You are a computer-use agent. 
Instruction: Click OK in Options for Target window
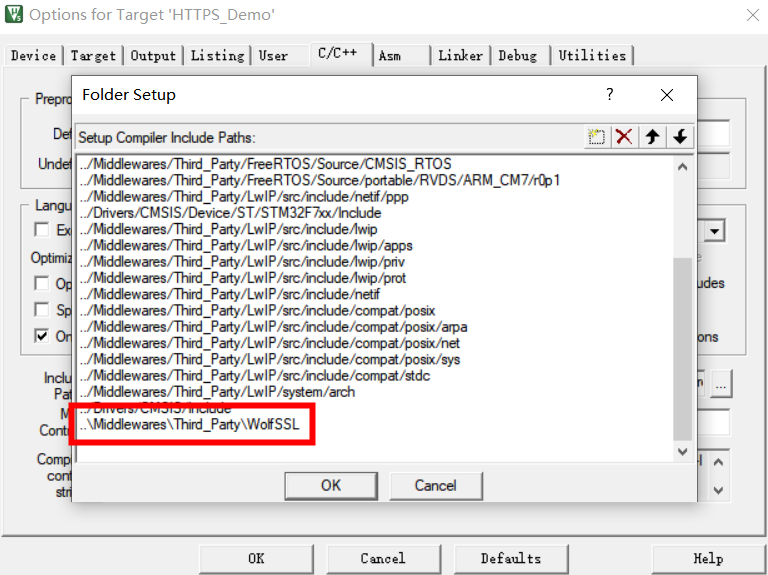tap(256, 558)
